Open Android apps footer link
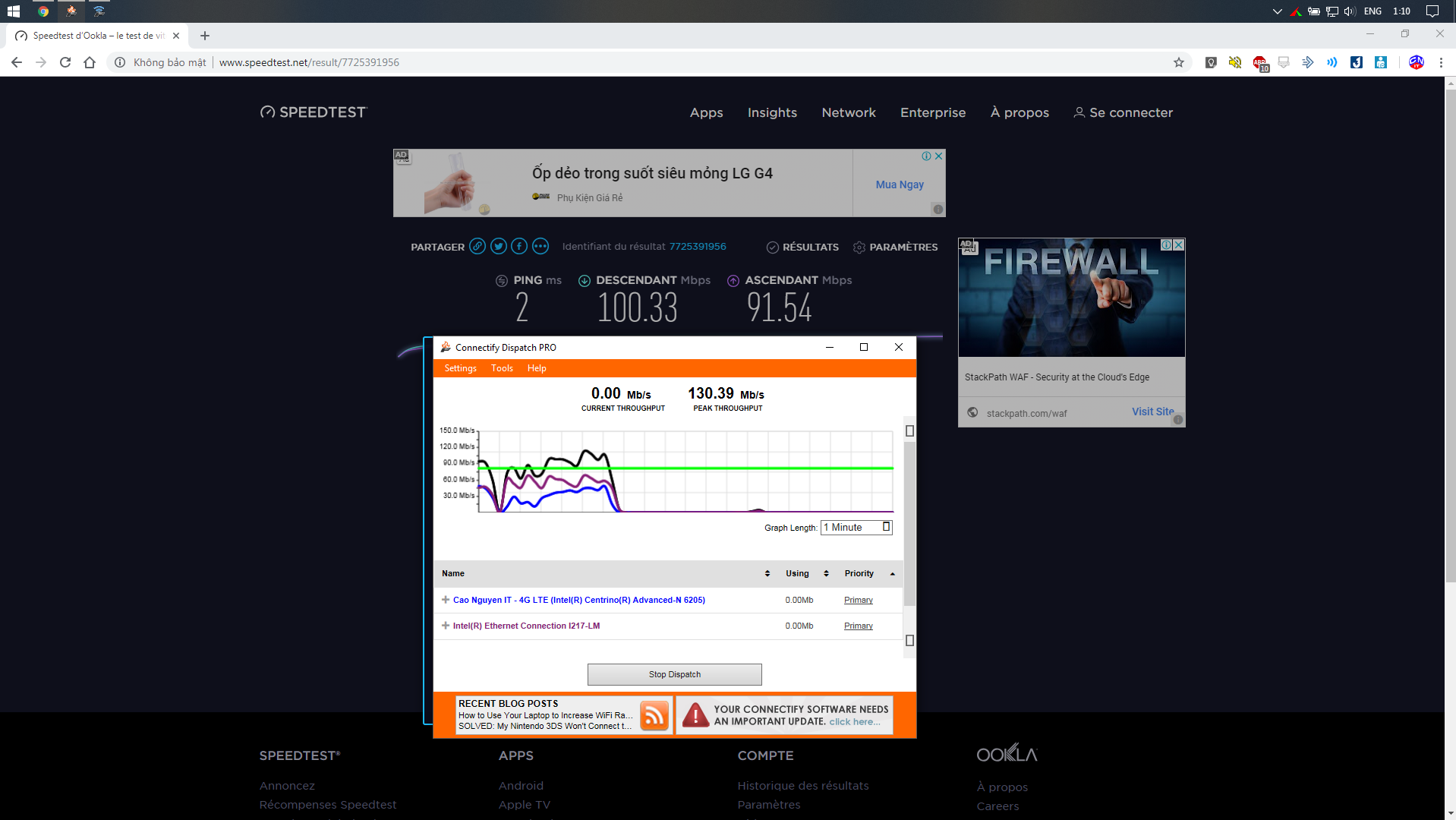The height and width of the screenshot is (820, 1456). [x=521, y=785]
